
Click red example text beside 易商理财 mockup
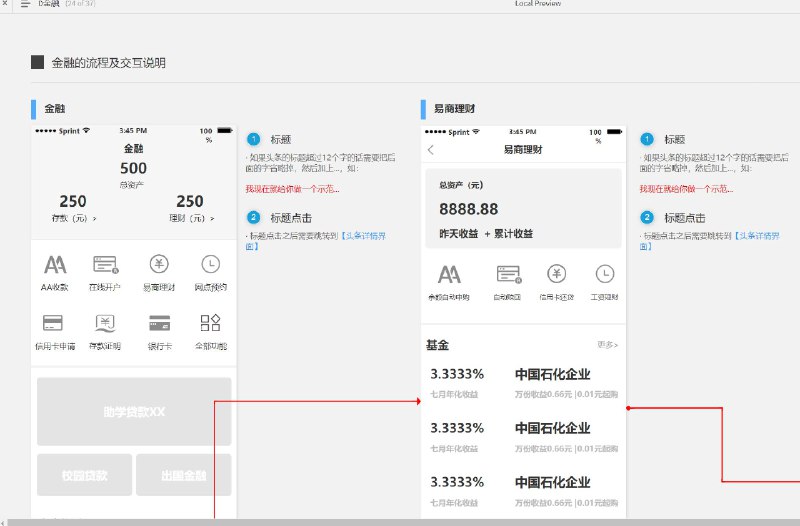click(686, 189)
